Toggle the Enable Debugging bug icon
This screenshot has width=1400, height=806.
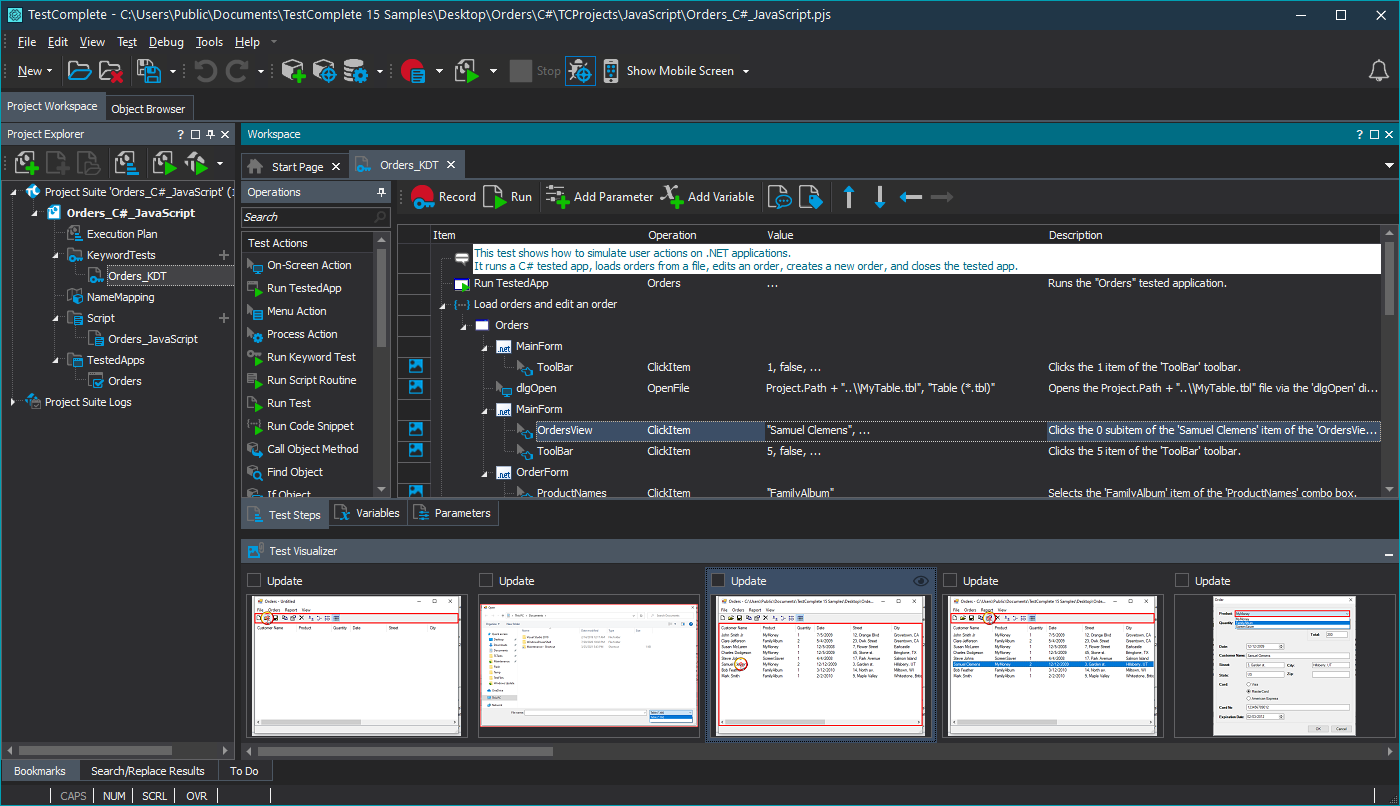tap(580, 70)
